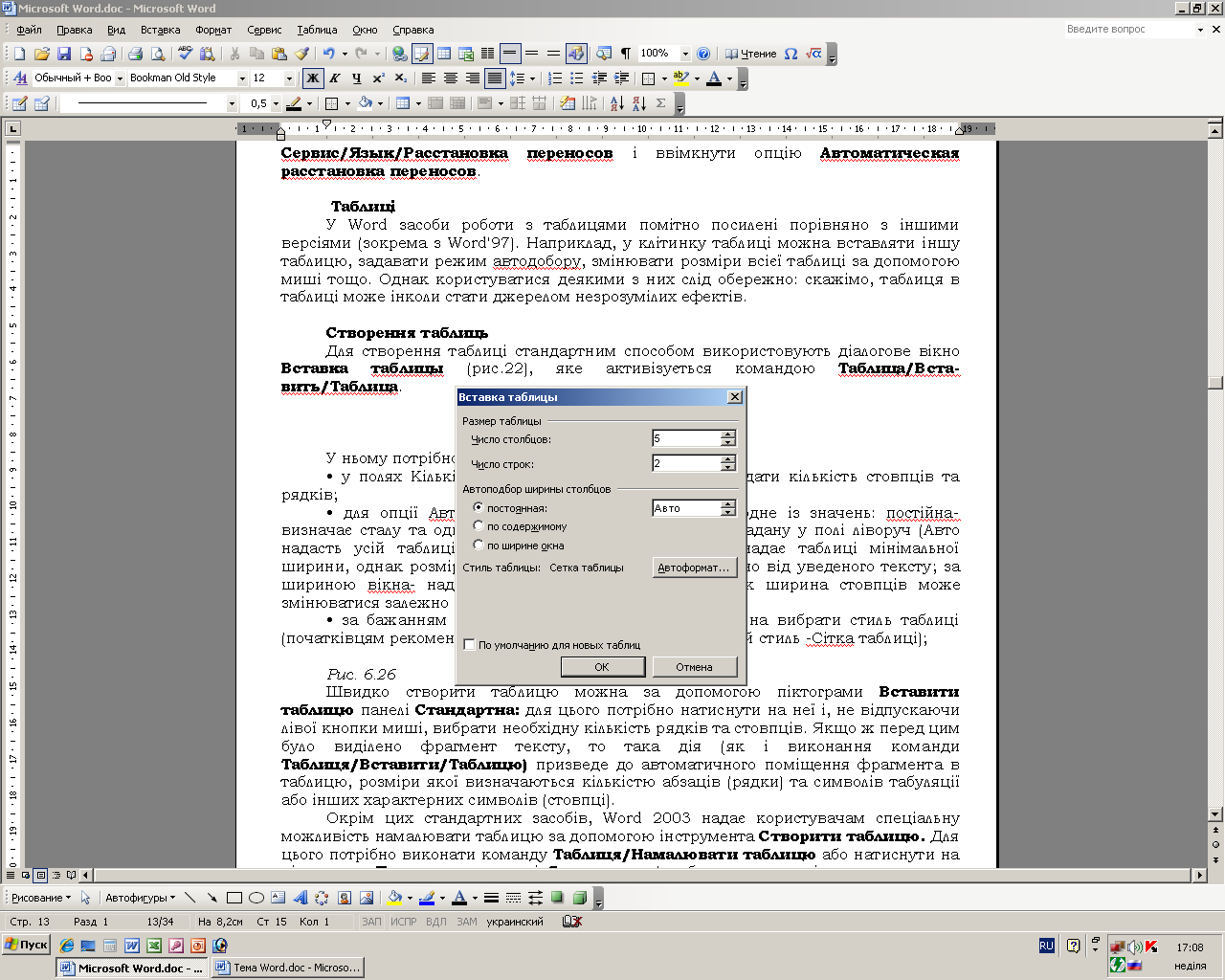Toggle Italic (К) formatting
Image resolution: width=1225 pixels, height=980 pixels.
point(334,78)
